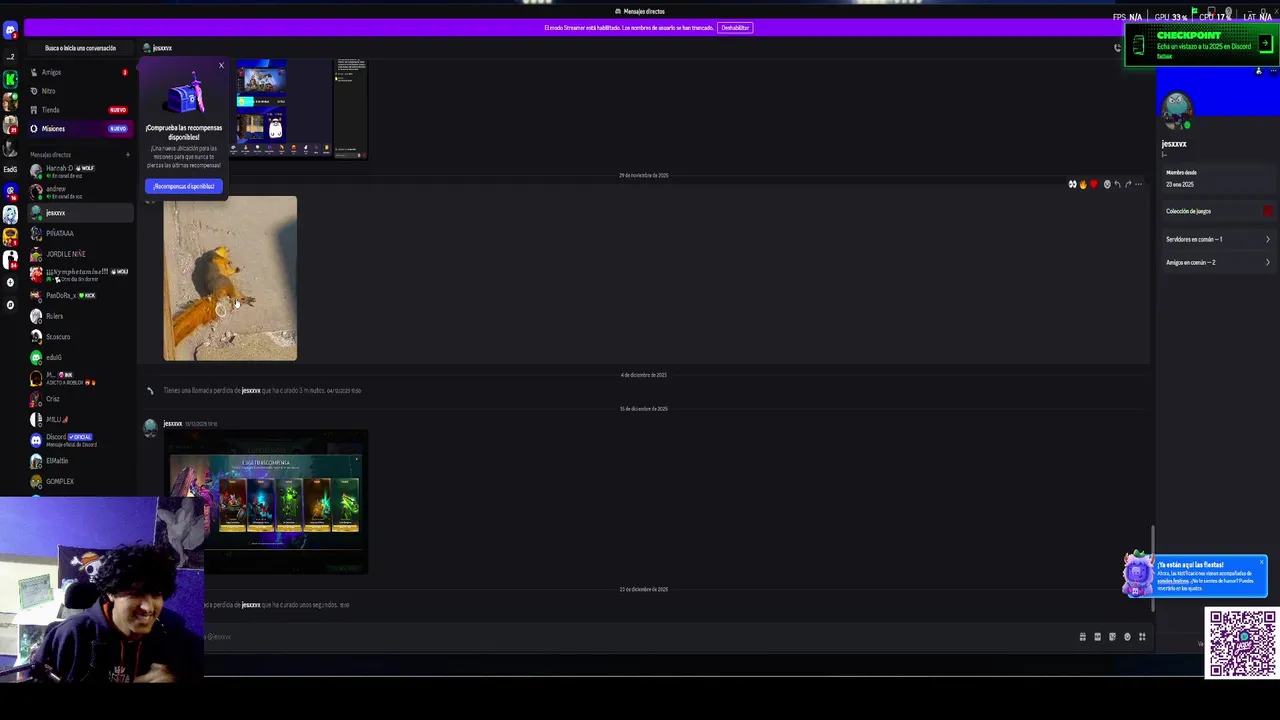1280x720 pixels.
Task: Expand Amigos en común section
Action: (x=1217, y=262)
